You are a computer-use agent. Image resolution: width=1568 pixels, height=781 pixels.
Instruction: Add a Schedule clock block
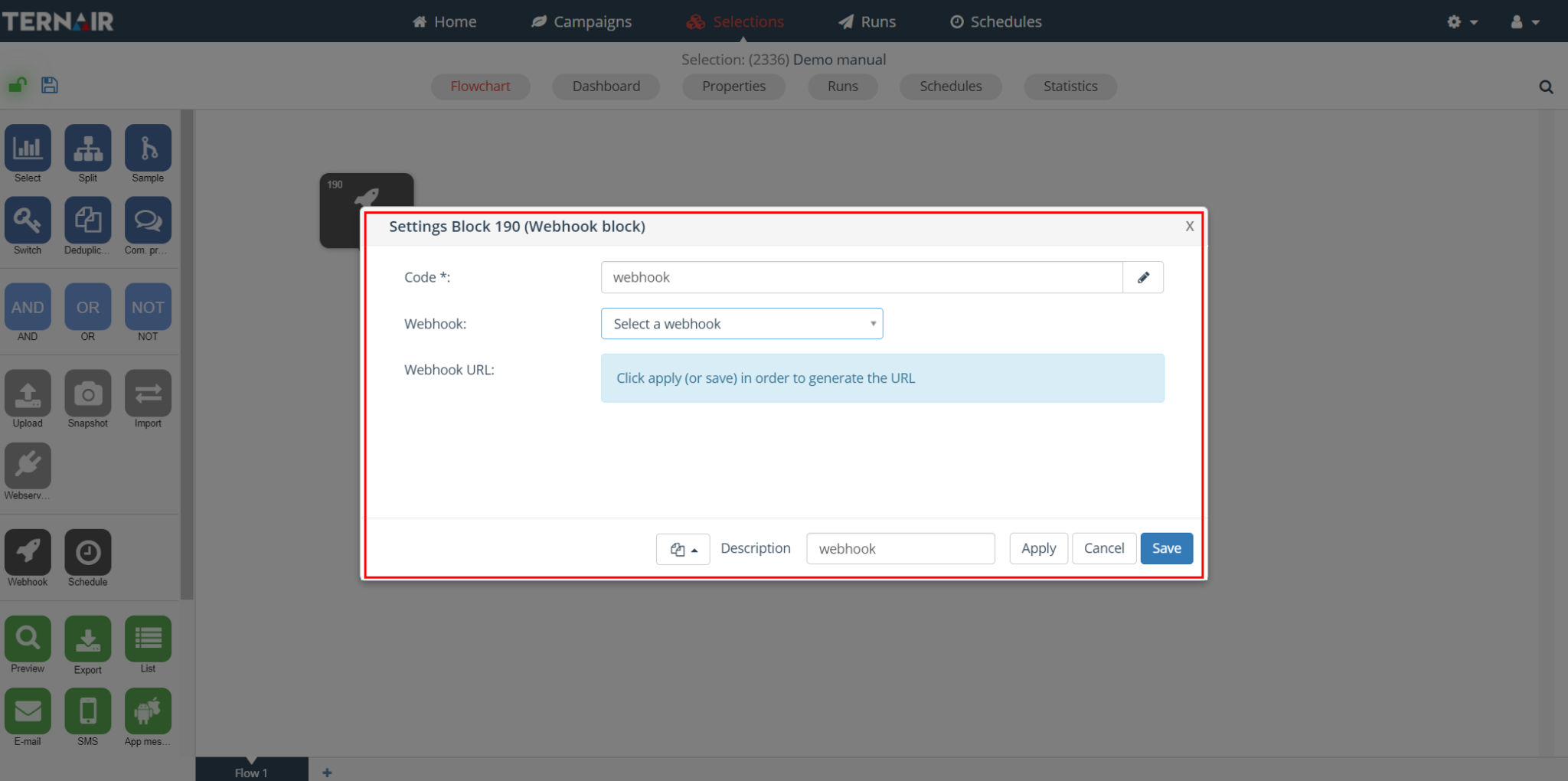[x=88, y=552]
